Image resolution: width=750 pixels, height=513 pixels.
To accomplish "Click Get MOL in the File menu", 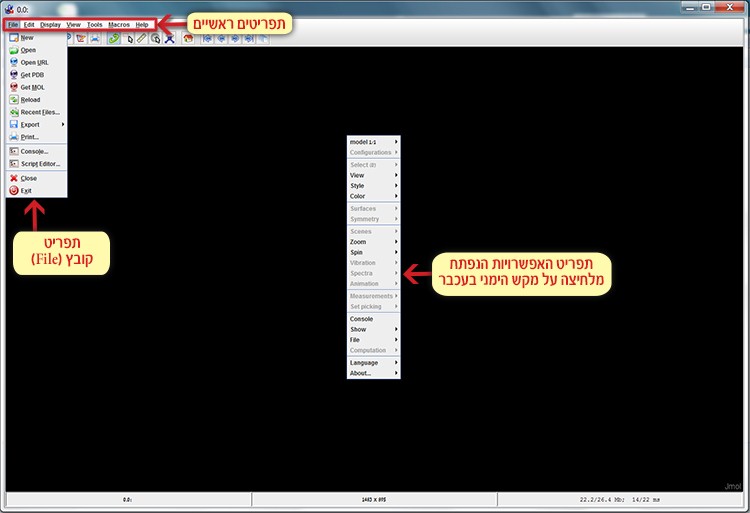I will [x=33, y=87].
